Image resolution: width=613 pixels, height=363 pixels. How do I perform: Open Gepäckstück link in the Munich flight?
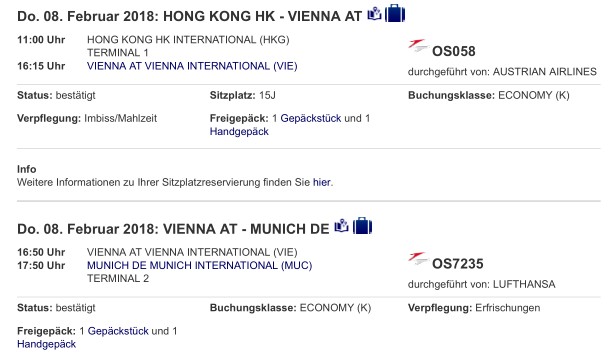click(x=118, y=331)
